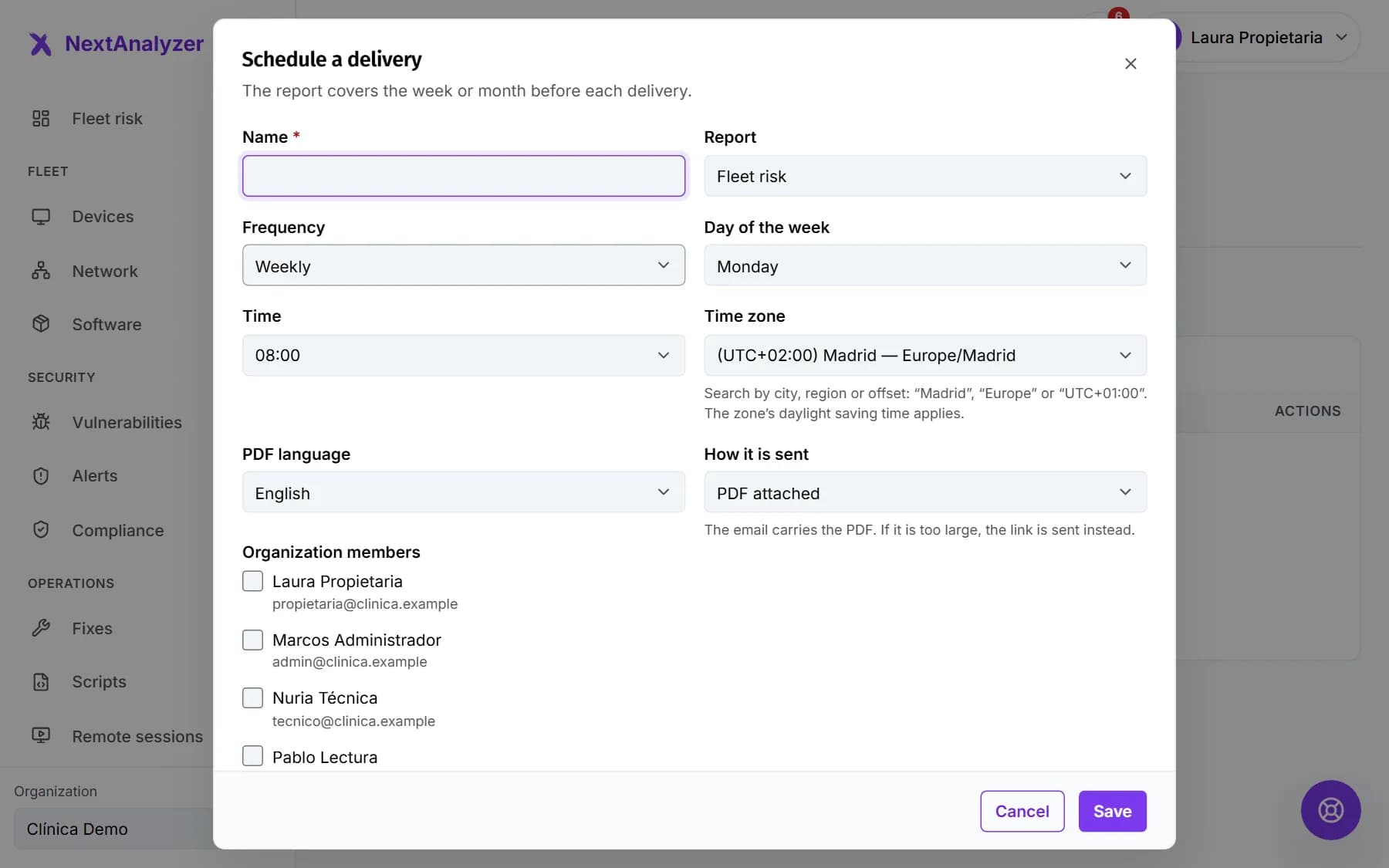Go to Remote sessions in the sidebar

click(137, 736)
